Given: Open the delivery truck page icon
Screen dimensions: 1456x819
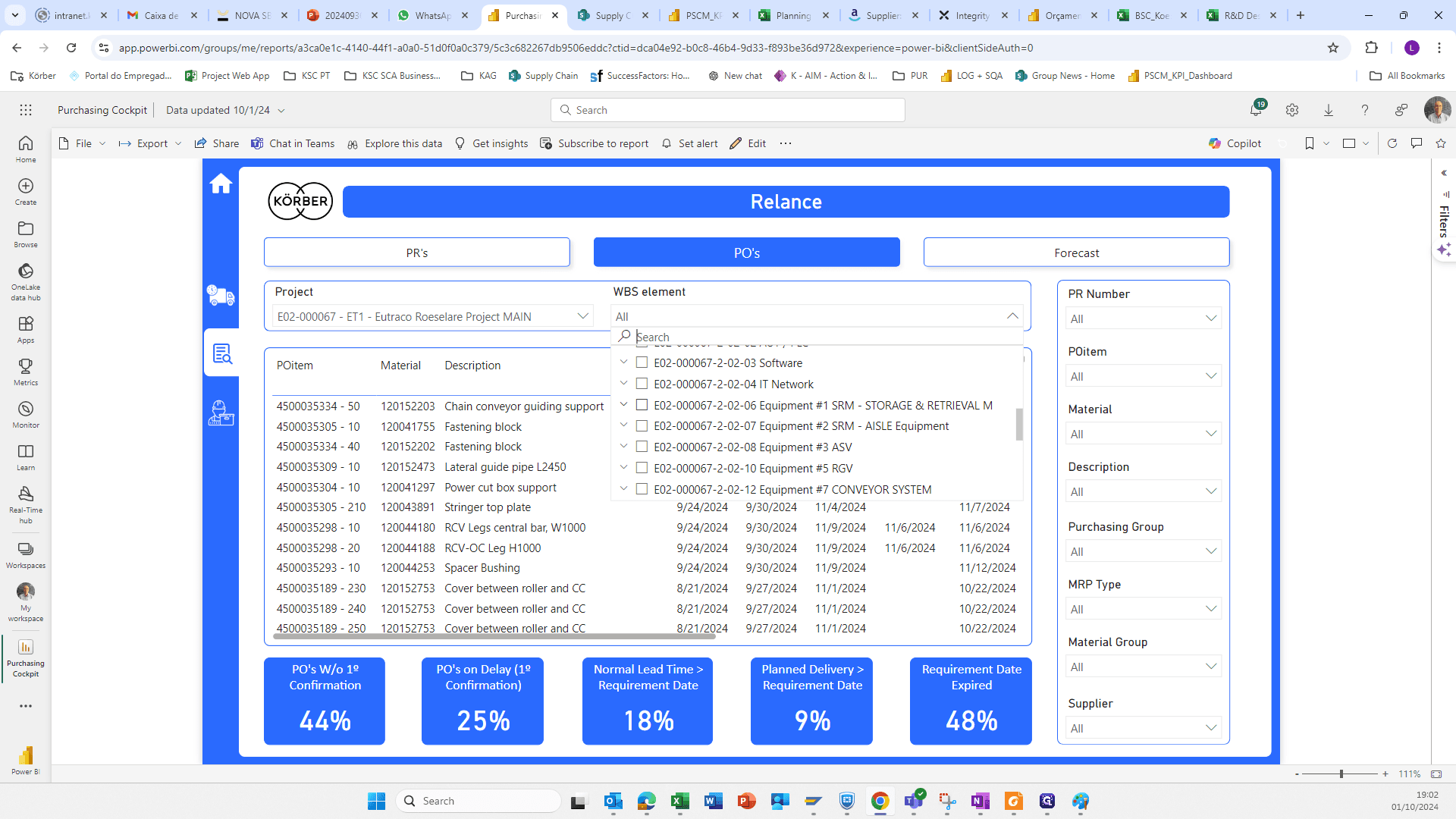Looking at the screenshot, I should click(221, 295).
